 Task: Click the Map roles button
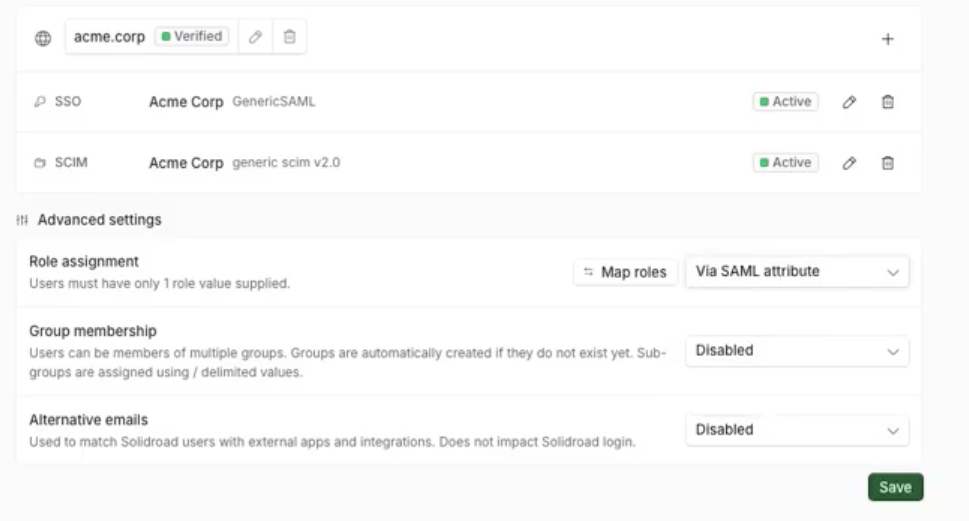click(x=625, y=272)
